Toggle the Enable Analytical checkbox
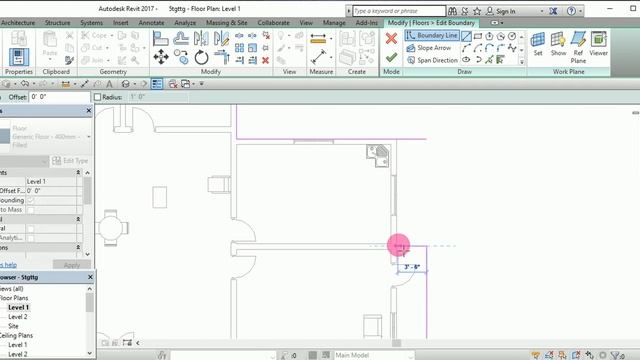Image resolution: width=640 pixels, height=360 pixels. click(x=31, y=238)
